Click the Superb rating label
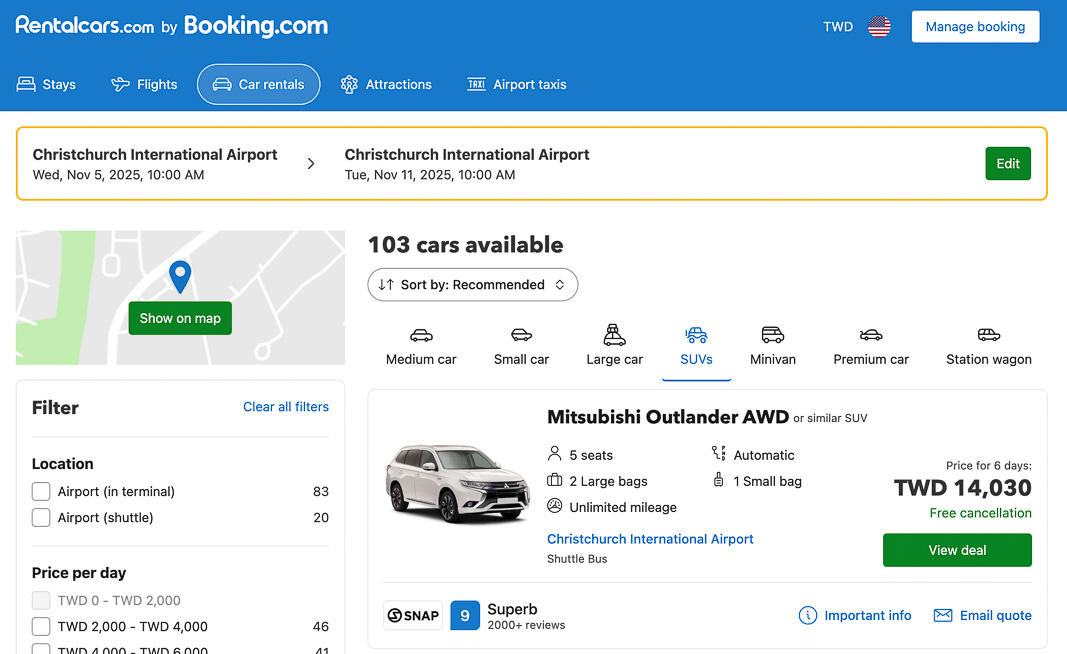This screenshot has width=1067, height=654. click(x=512, y=609)
